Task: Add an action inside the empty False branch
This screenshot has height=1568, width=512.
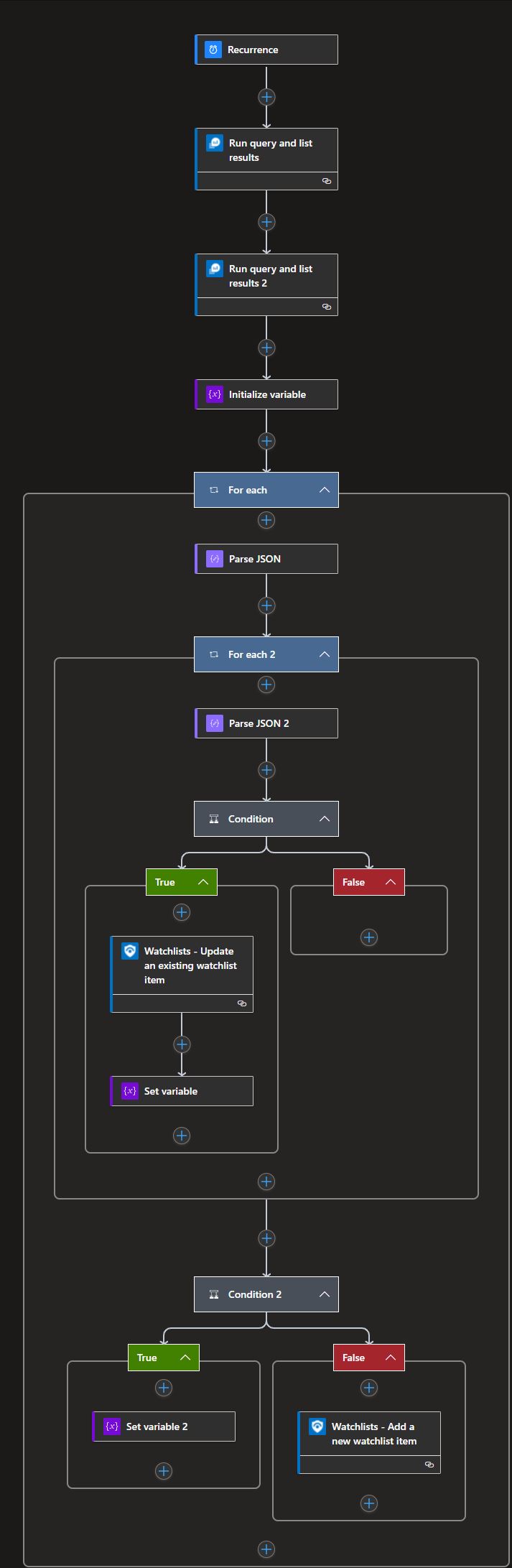Action: click(x=368, y=937)
